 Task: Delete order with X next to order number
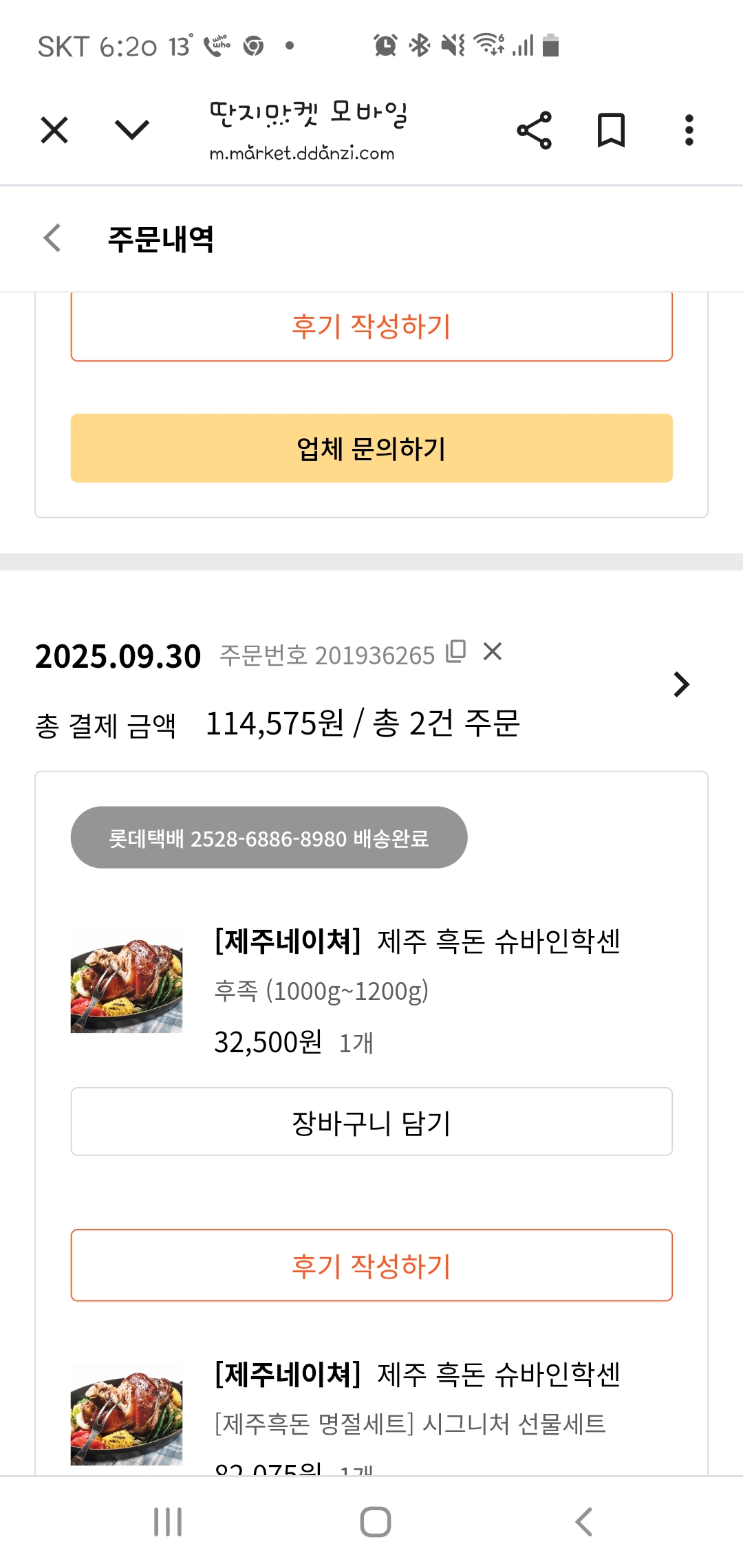click(x=493, y=651)
